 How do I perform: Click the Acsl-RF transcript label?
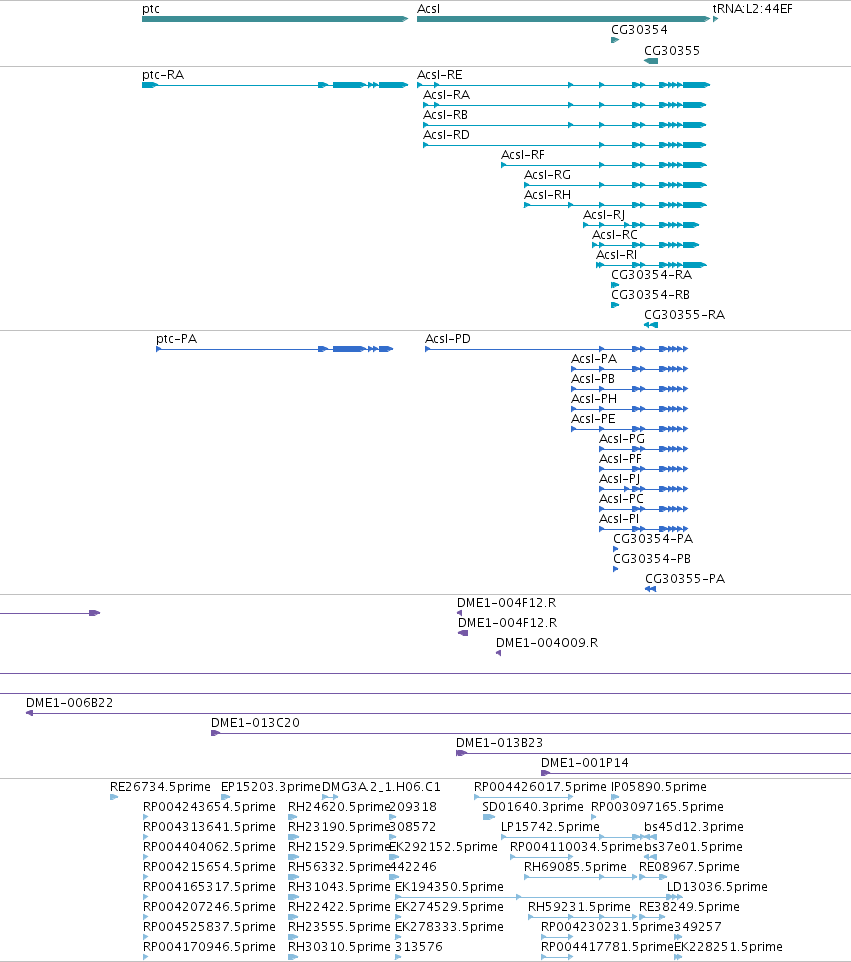(x=523, y=155)
